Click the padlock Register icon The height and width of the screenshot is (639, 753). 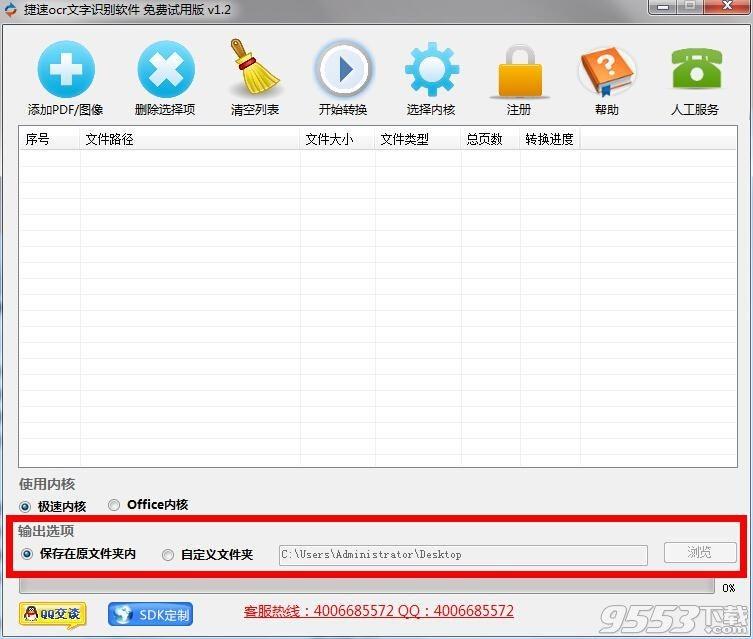[x=519, y=70]
